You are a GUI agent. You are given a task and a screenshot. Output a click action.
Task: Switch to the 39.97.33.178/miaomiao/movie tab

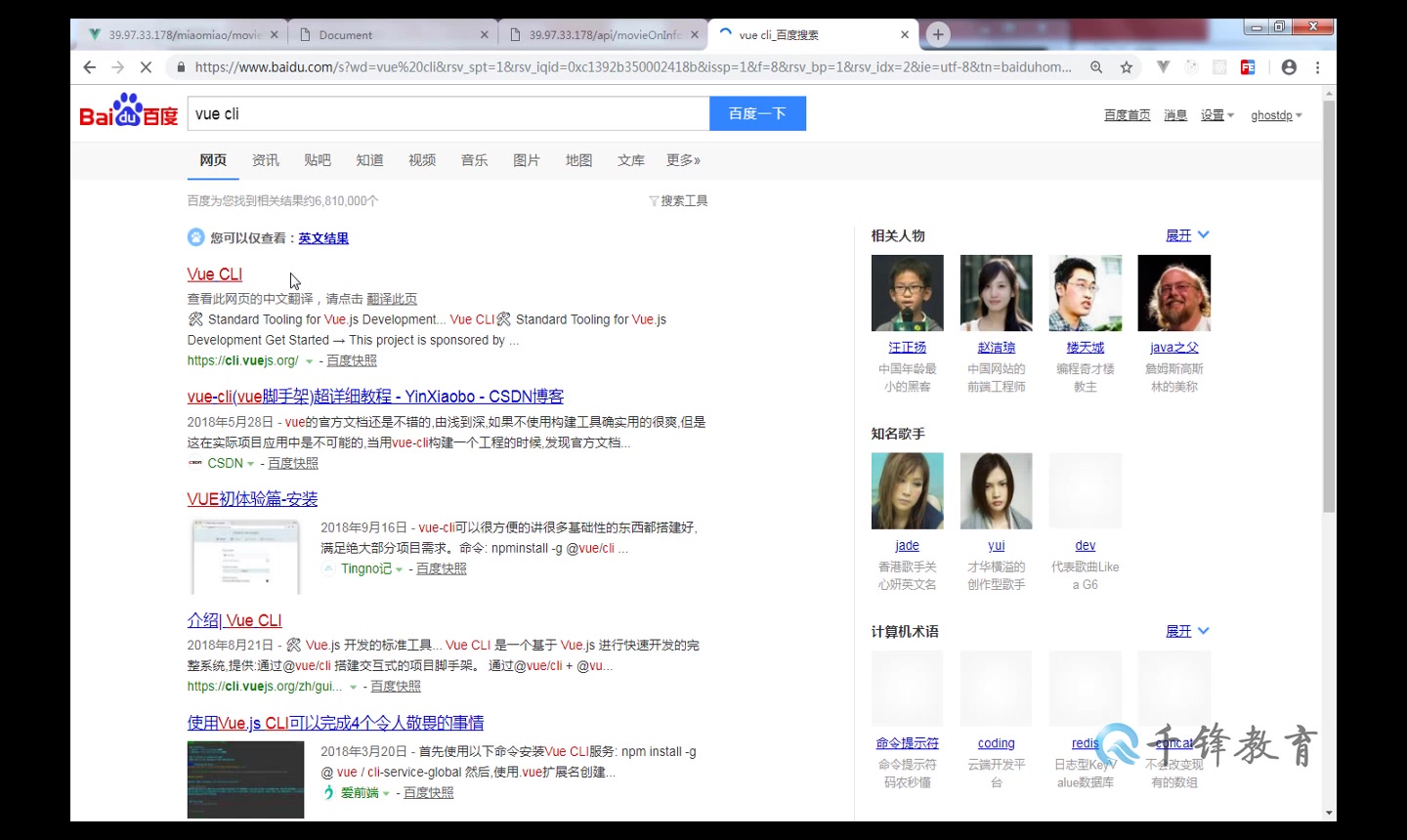pyautogui.click(x=183, y=34)
